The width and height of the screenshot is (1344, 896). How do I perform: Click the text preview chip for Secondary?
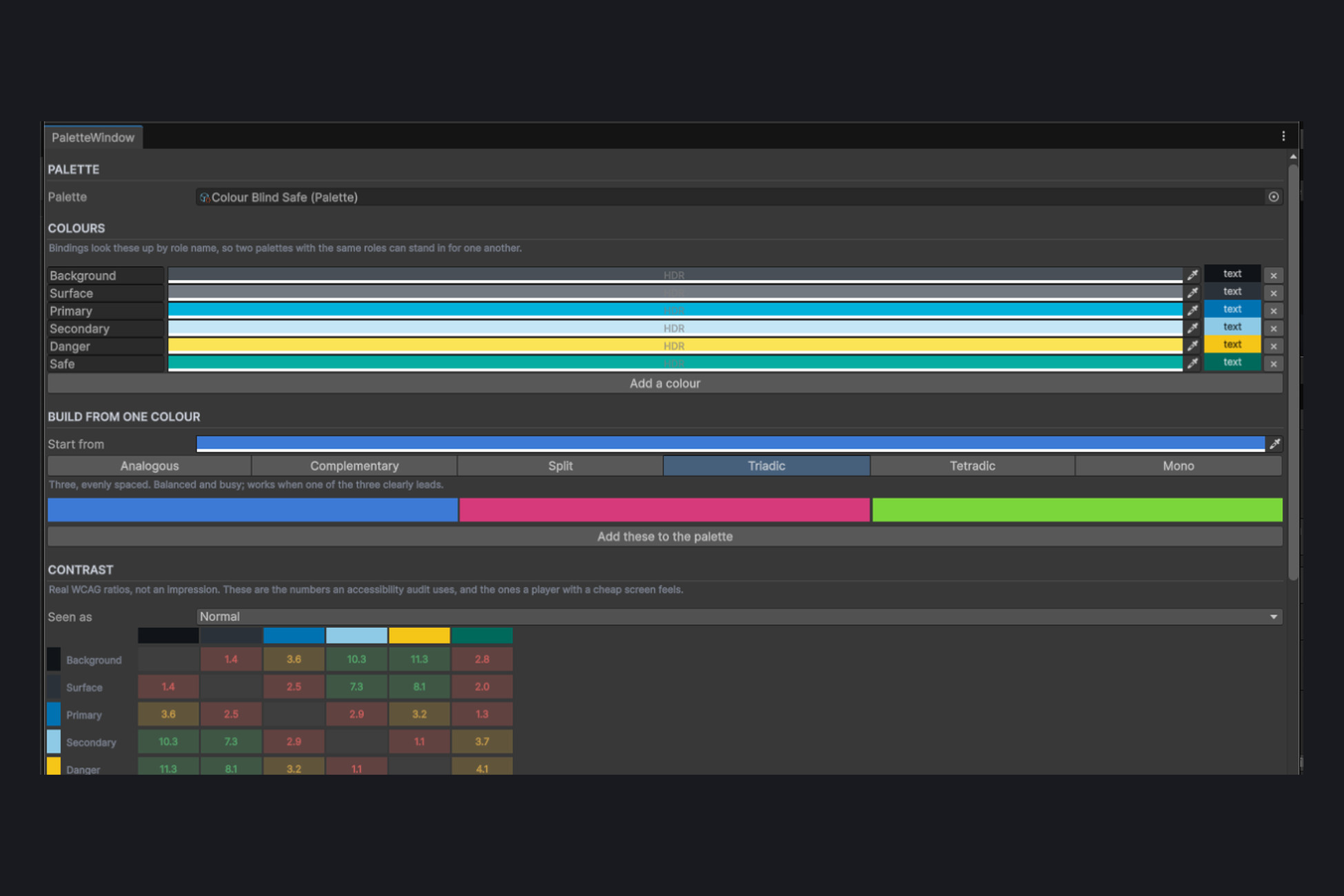point(1232,327)
